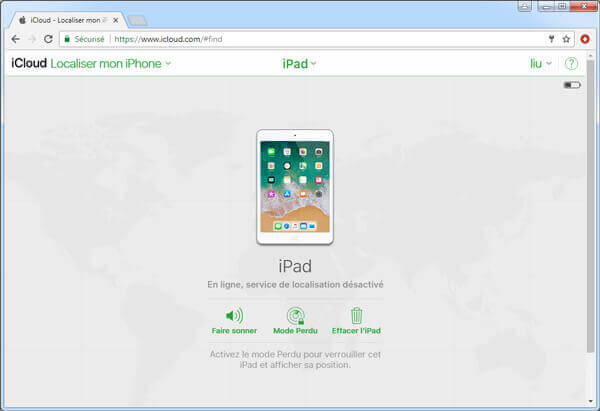Close the Chrome window
Viewport: 600px width, 411px height.
(584, 6)
